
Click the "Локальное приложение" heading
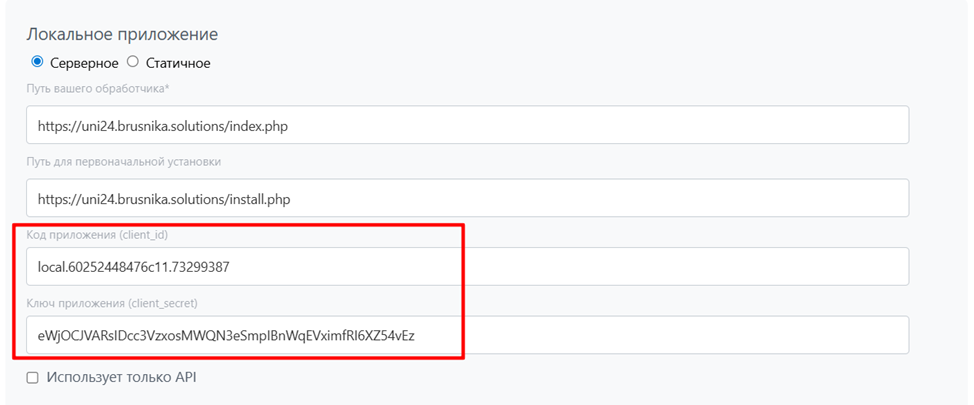[122, 34]
